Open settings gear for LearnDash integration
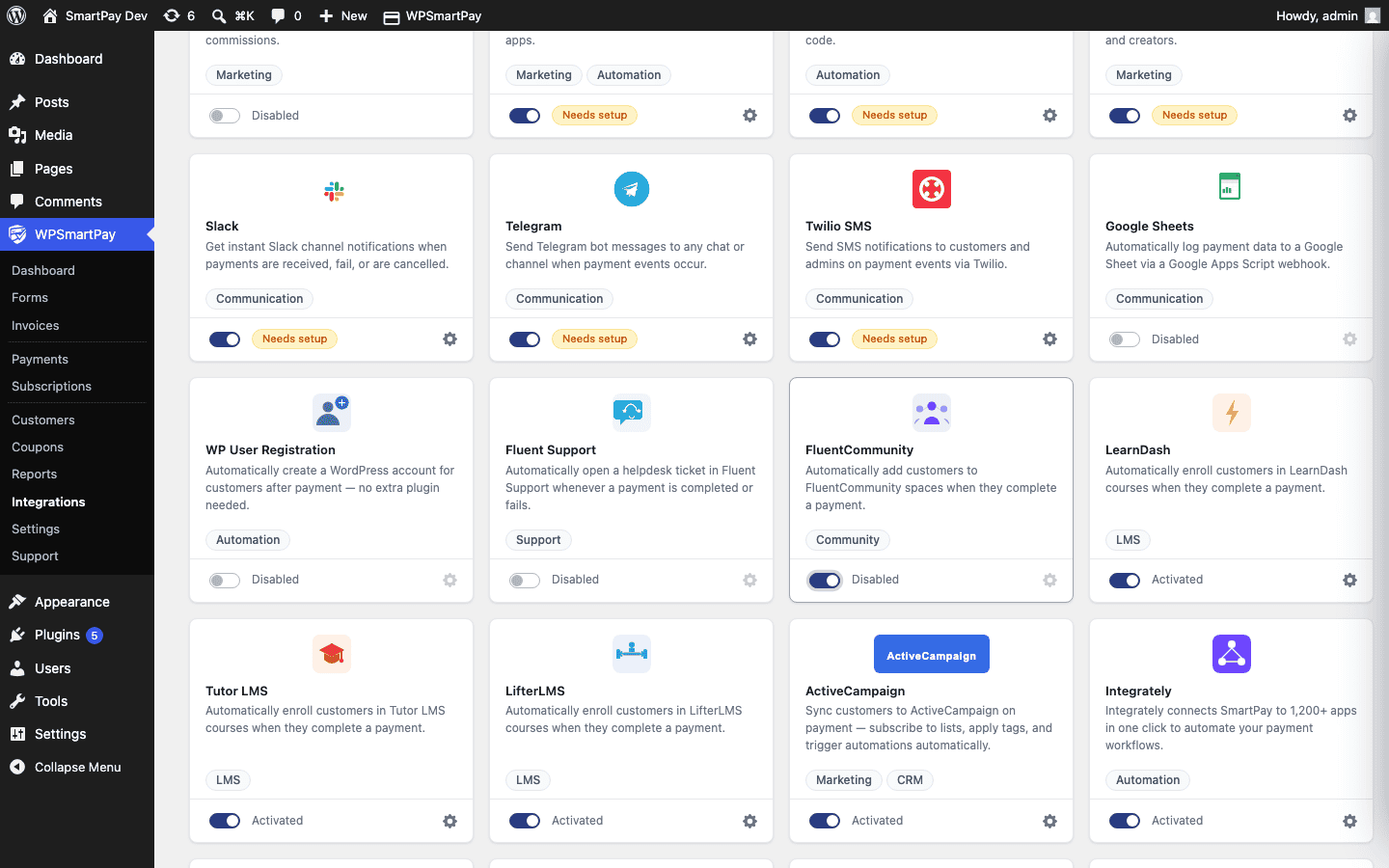 pyautogui.click(x=1349, y=580)
